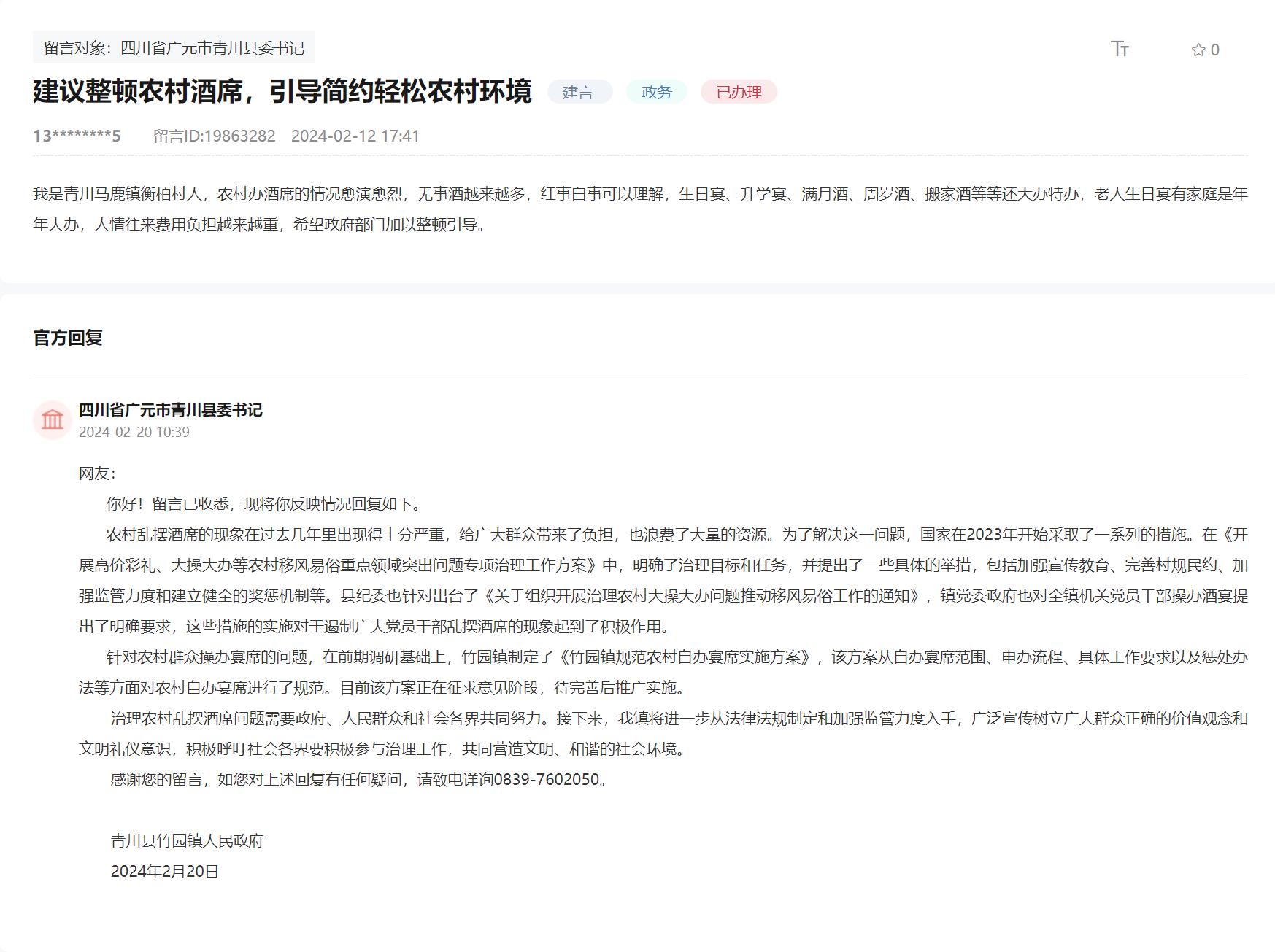Click the 青川县竹园镇人民政府 signature
The height and width of the screenshot is (952, 1275).
(x=187, y=840)
